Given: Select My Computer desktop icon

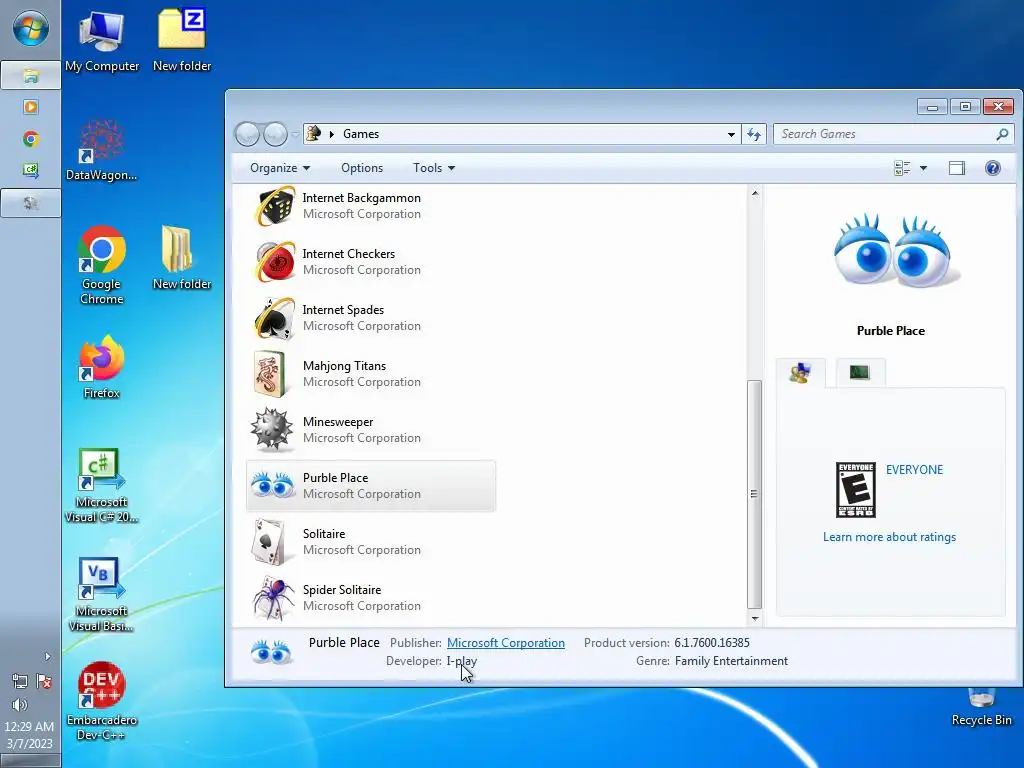Looking at the screenshot, I should point(102,41).
